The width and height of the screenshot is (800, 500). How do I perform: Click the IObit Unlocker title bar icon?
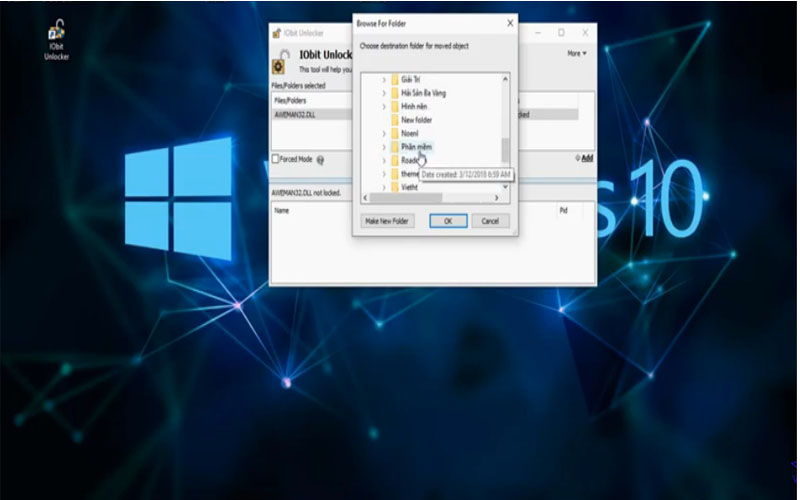[x=276, y=33]
